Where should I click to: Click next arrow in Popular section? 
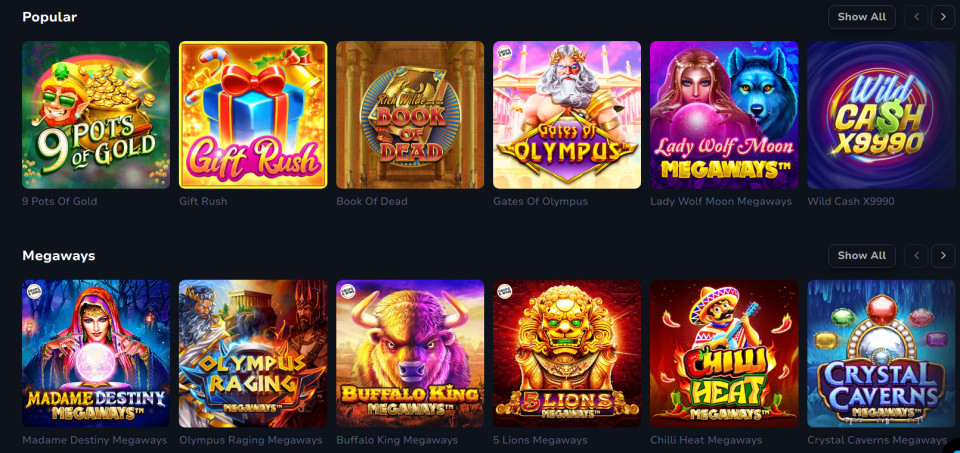(x=943, y=17)
